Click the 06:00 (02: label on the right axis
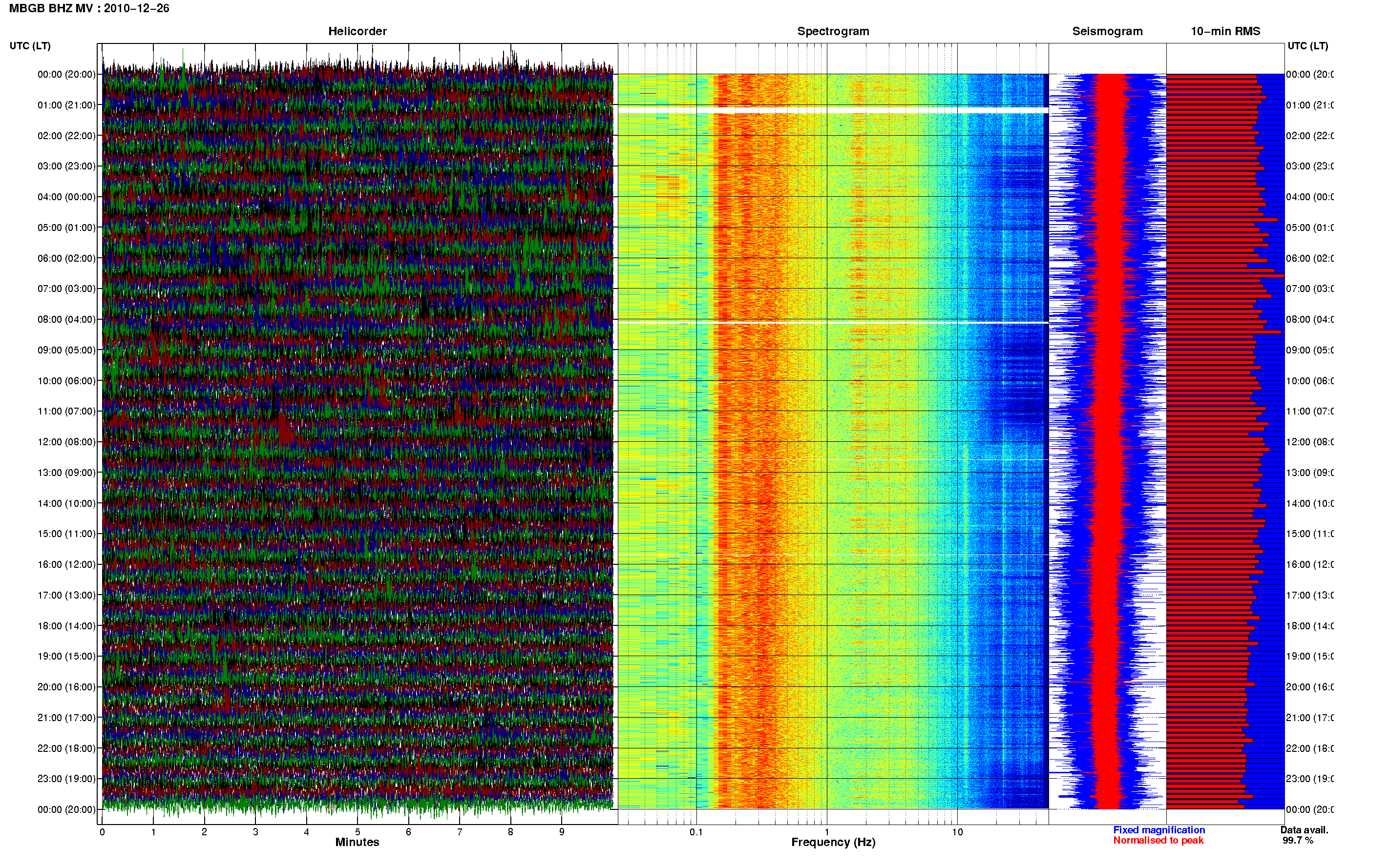 pos(1310,258)
